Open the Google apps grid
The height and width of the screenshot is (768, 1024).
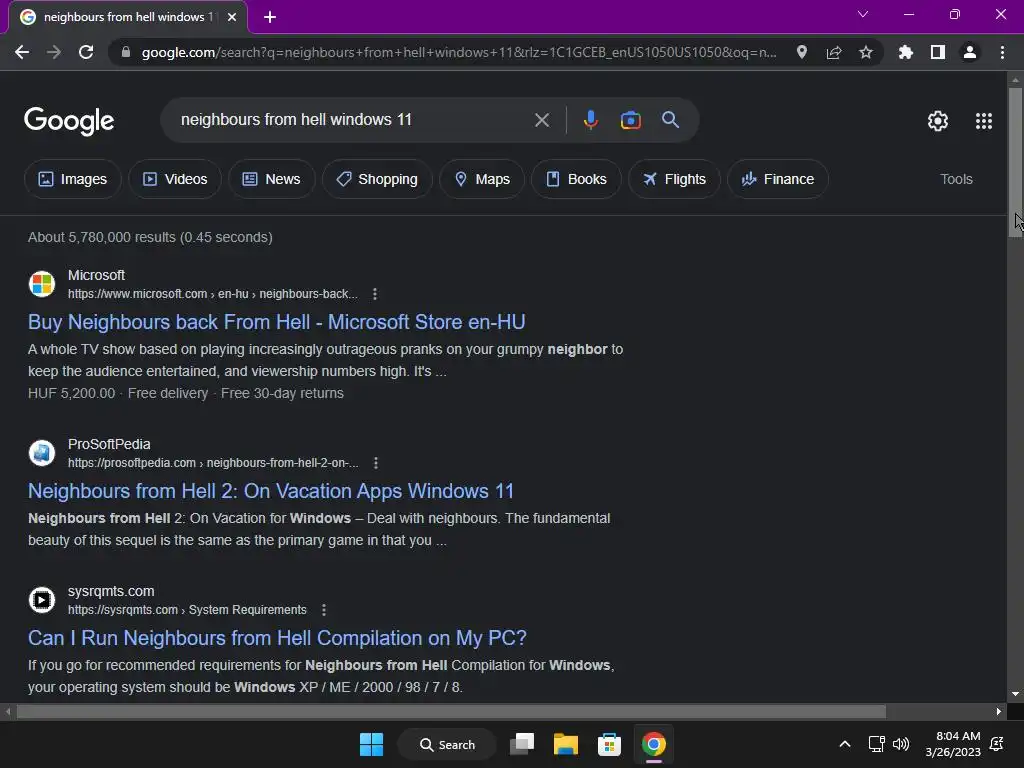984,121
